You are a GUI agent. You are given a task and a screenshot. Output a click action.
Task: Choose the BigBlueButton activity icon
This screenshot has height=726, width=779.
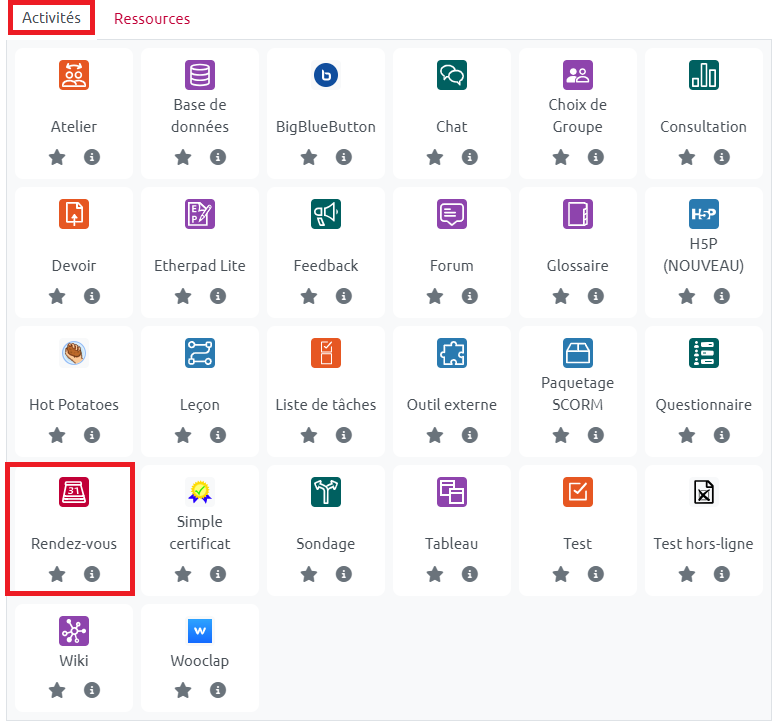pos(326,75)
